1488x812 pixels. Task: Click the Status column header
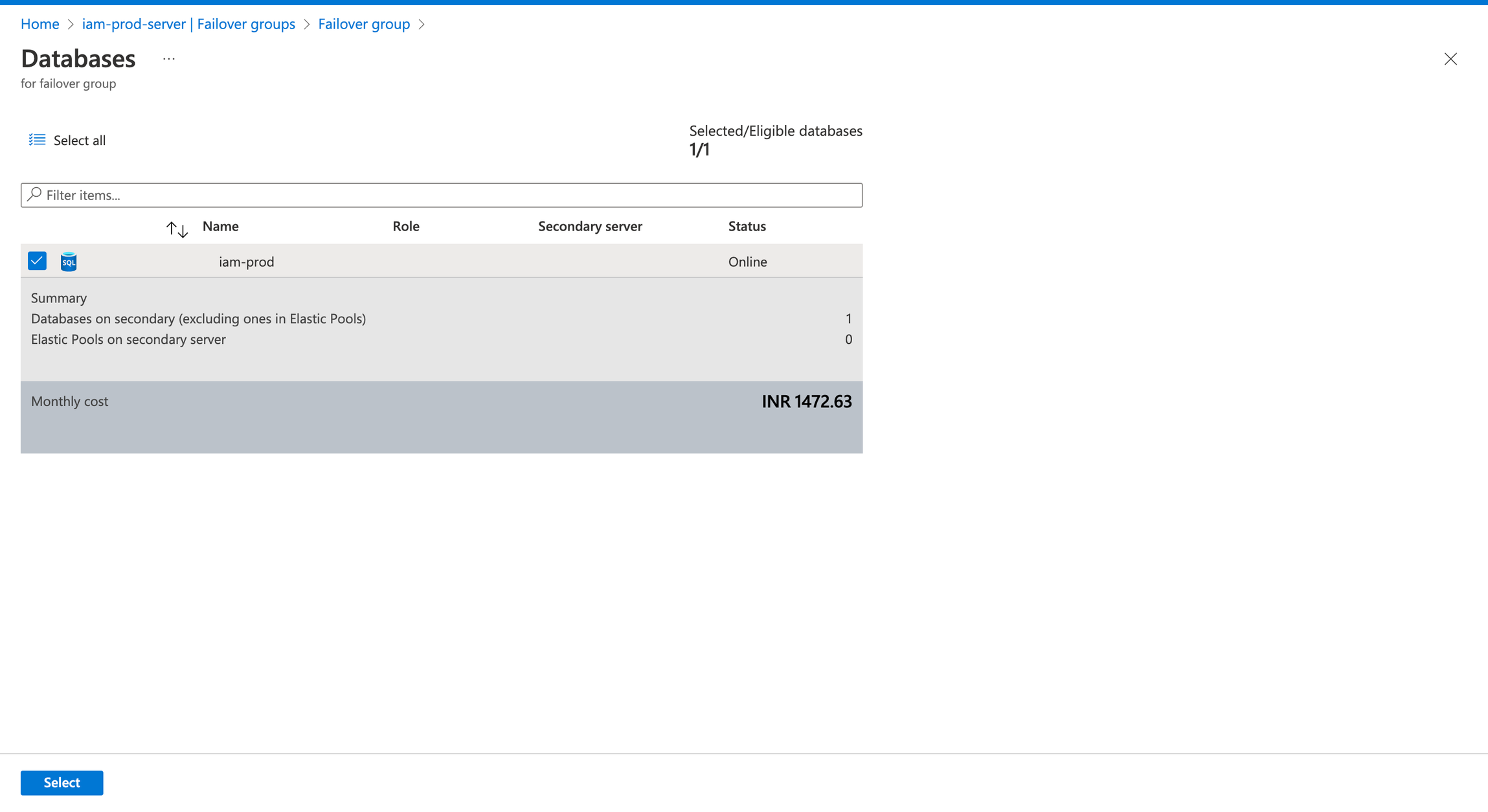pyautogui.click(x=747, y=226)
